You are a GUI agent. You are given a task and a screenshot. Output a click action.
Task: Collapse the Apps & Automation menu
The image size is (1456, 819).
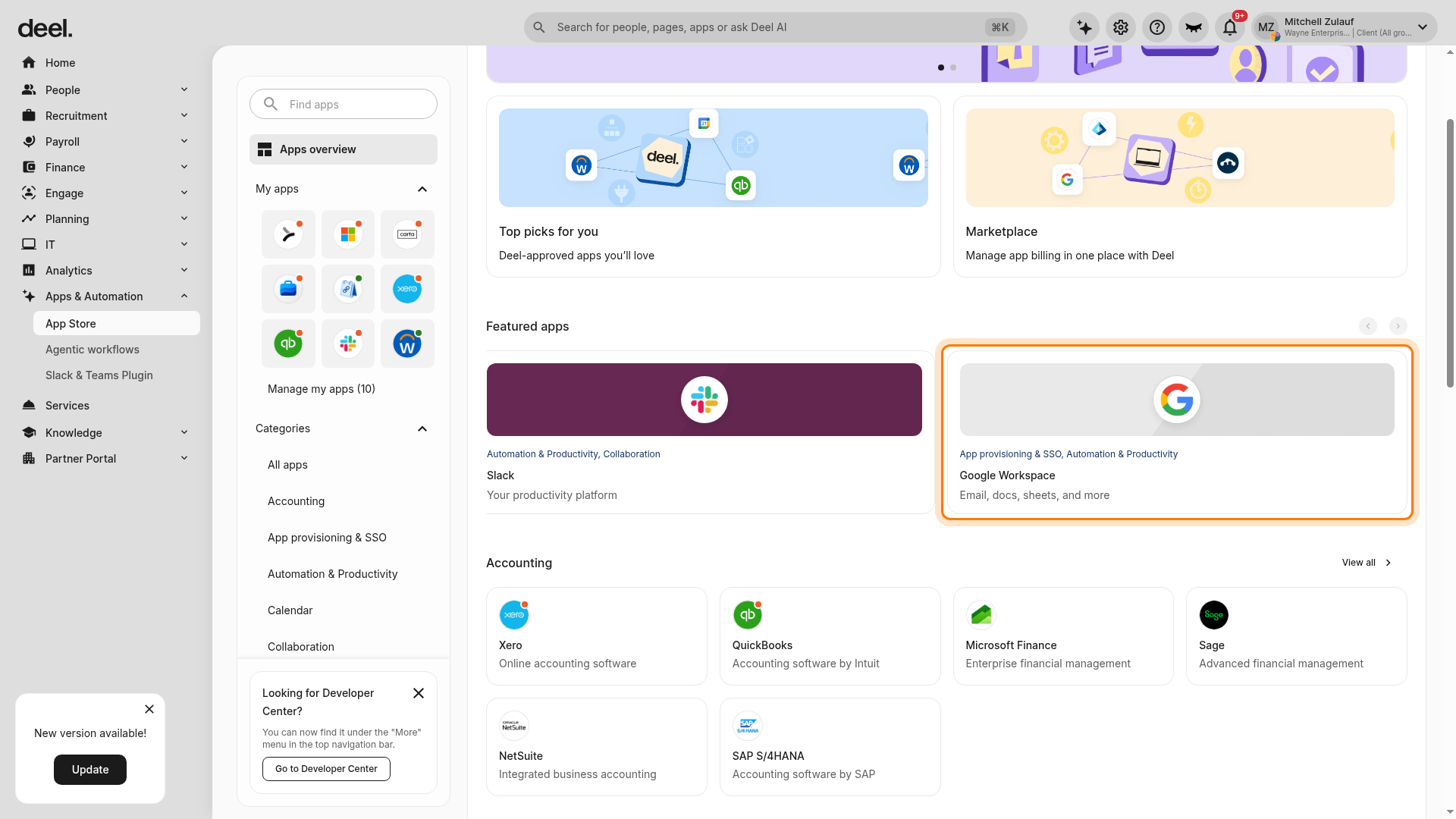(x=106, y=296)
